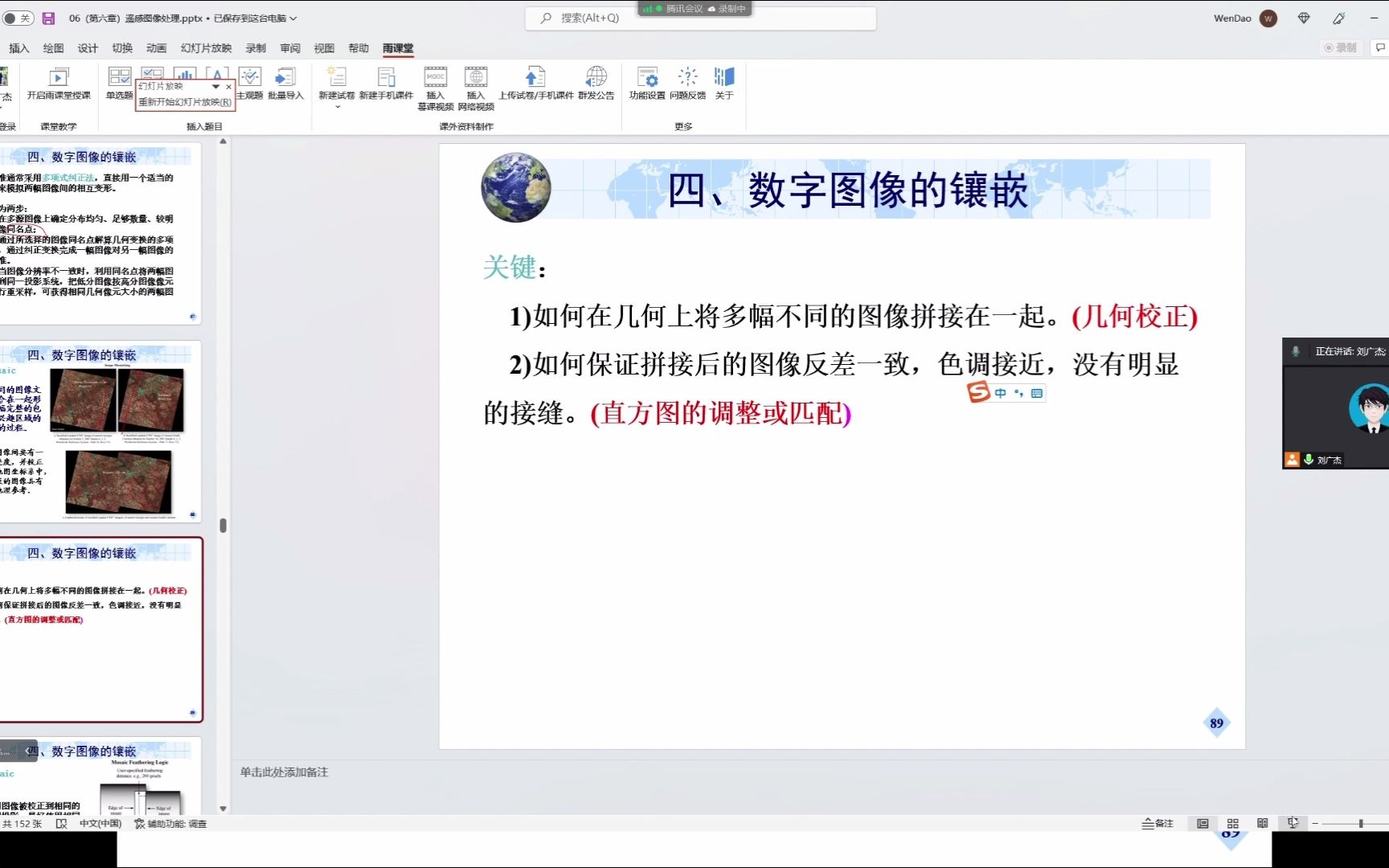
Task: Start slide show from status bar icon
Action: click(x=1293, y=823)
